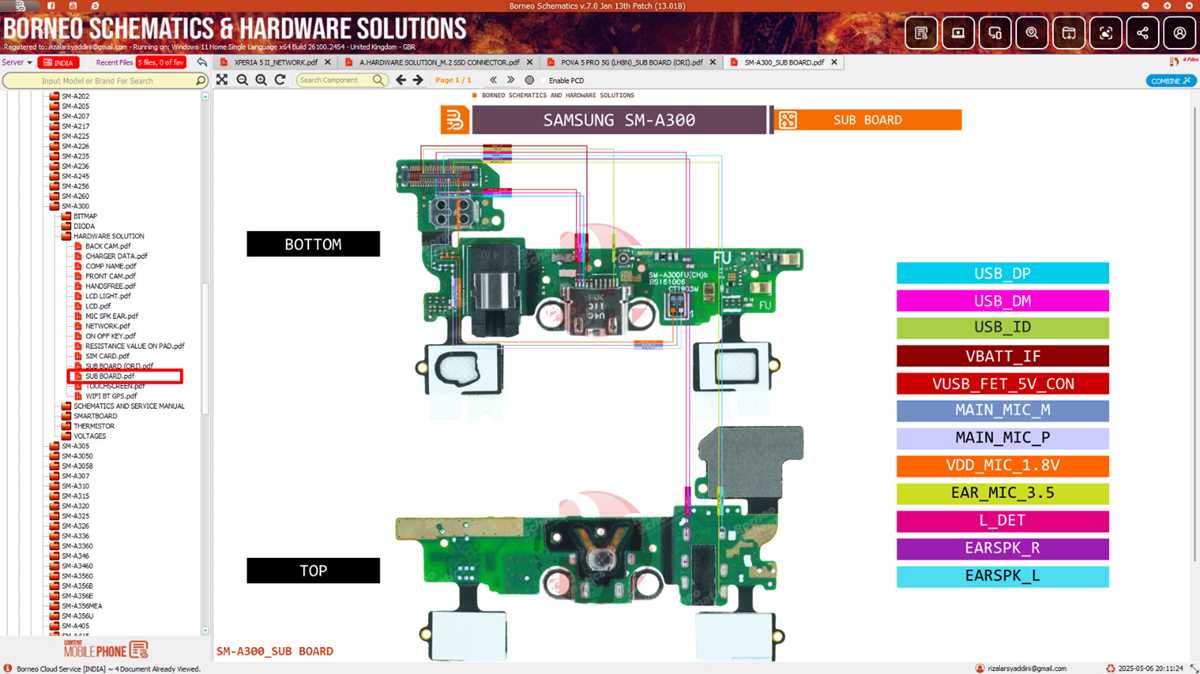Select the EARSPK_L legend swatch

click(x=1002, y=576)
